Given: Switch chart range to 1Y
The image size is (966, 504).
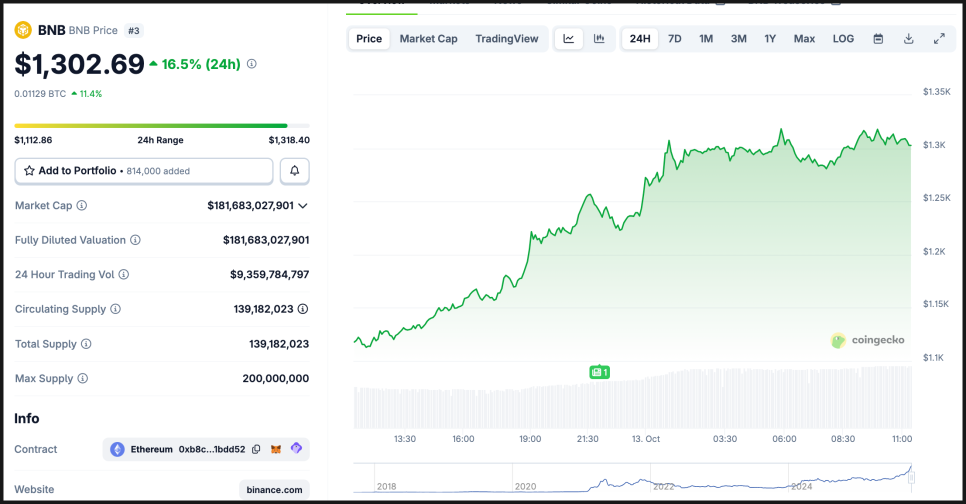Looking at the screenshot, I should point(770,39).
